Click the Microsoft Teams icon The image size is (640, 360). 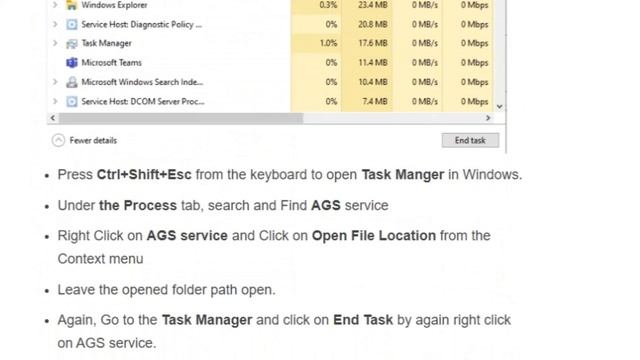pyautogui.click(x=72, y=62)
